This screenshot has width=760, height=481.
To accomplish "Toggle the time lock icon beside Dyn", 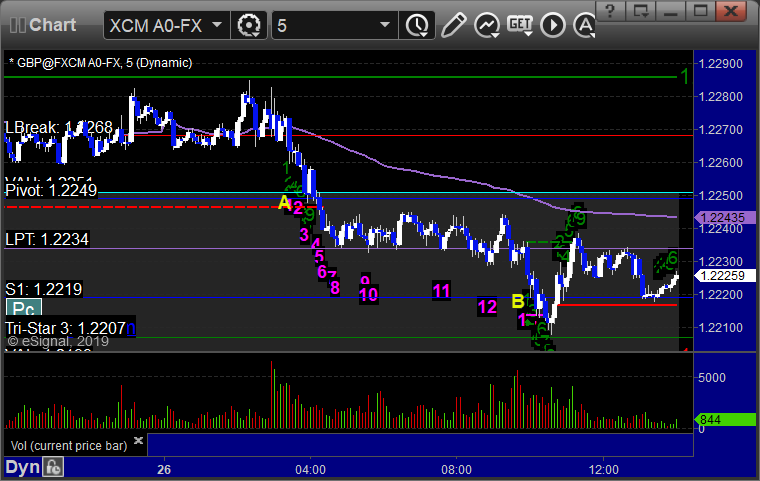I will [x=53, y=467].
